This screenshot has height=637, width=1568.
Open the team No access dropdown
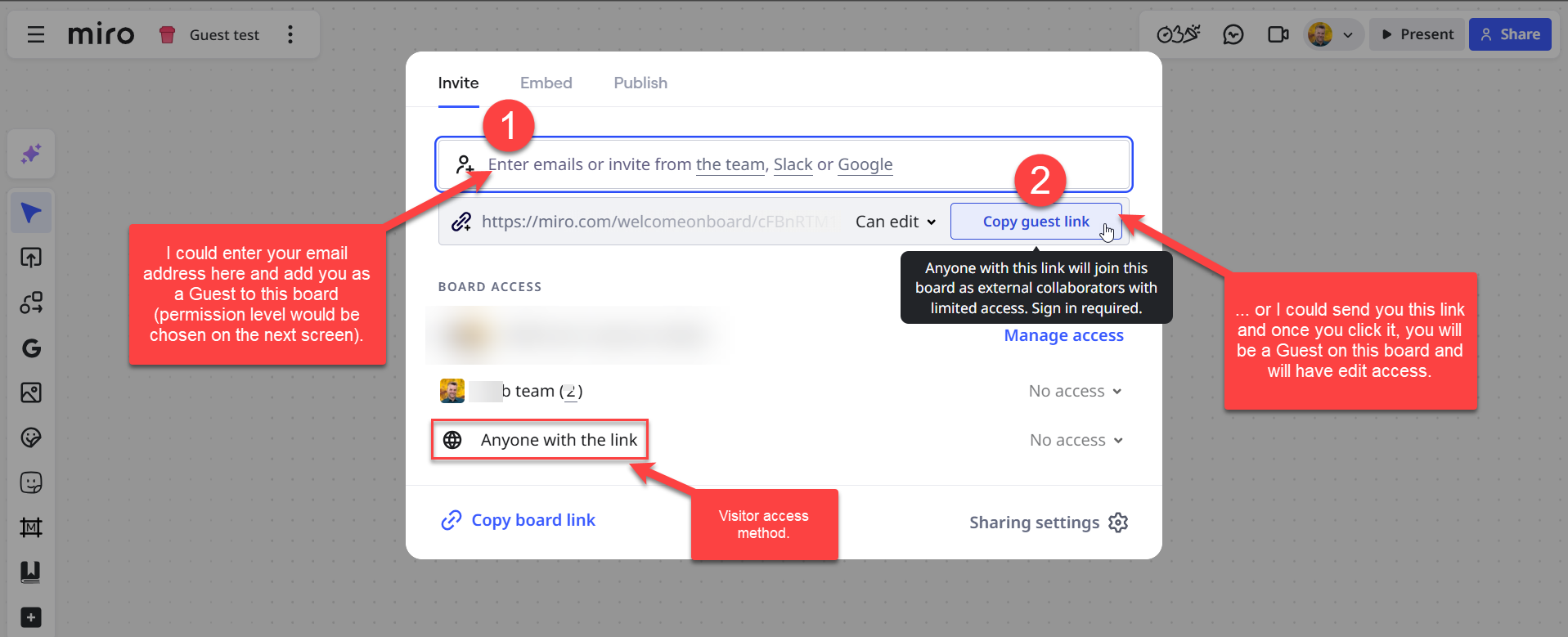(1076, 391)
